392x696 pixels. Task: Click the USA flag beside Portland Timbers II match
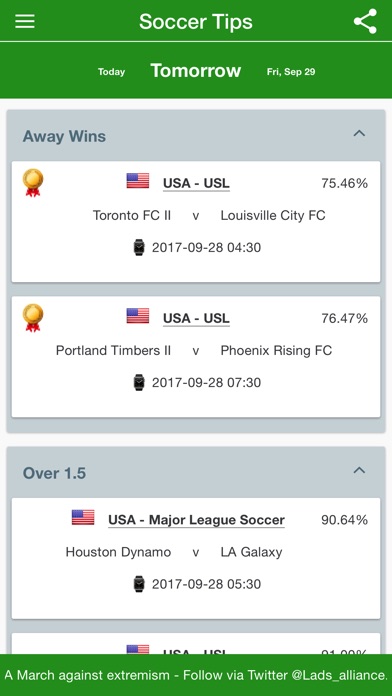click(138, 316)
